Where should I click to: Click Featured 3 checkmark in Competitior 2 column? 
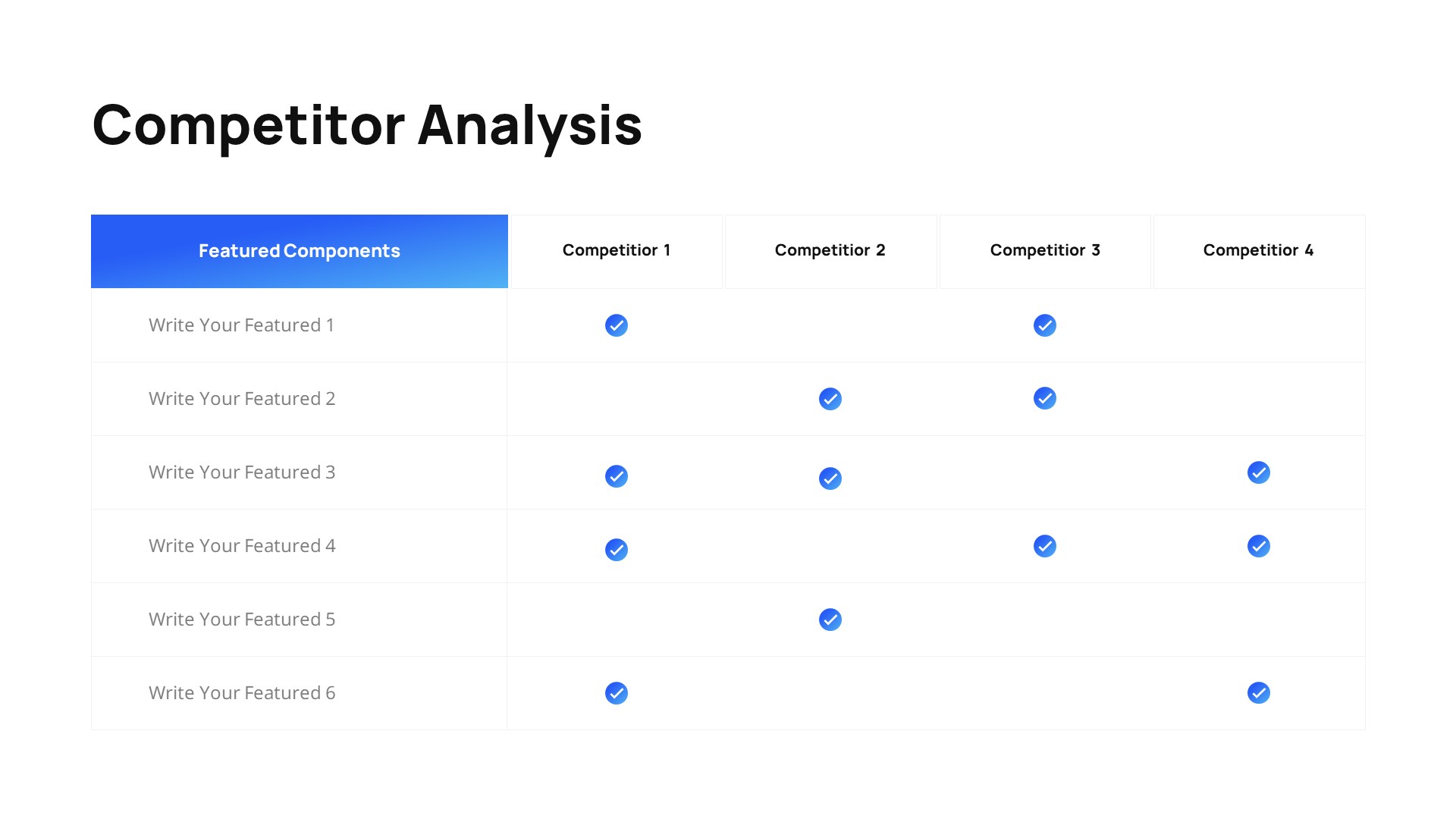[x=830, y=479]
